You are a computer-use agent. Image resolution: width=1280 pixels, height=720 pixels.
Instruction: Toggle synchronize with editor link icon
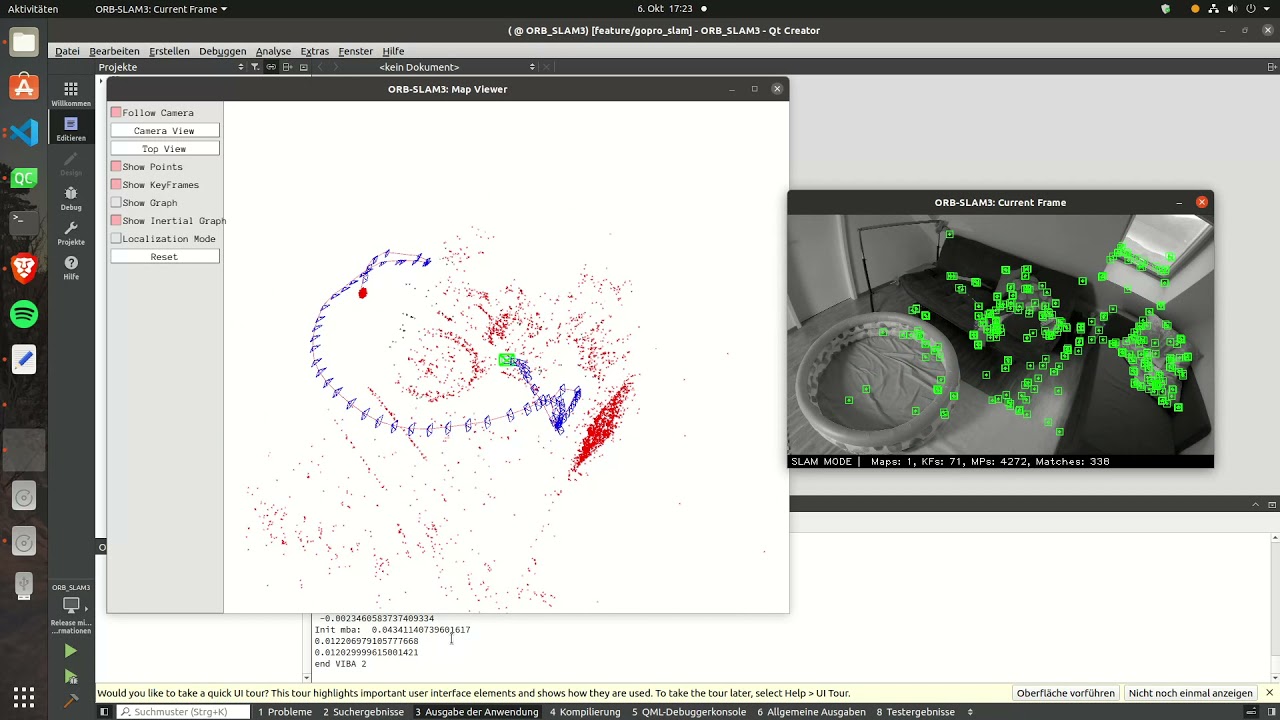pos(271,67)
